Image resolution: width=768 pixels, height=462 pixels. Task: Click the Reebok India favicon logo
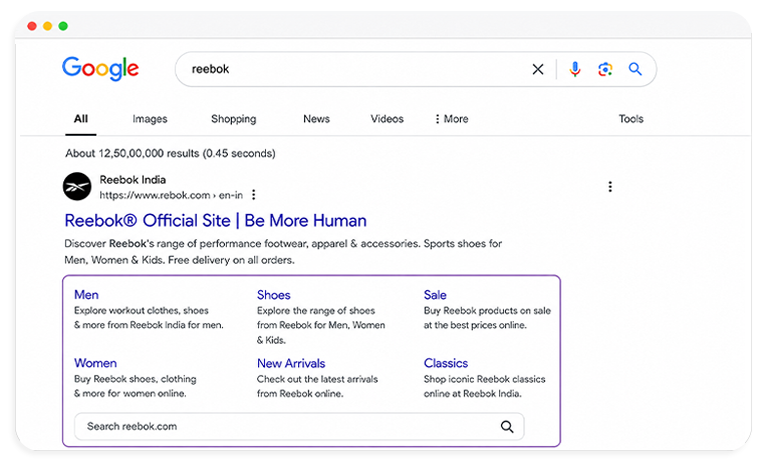(x=77, y=187)
